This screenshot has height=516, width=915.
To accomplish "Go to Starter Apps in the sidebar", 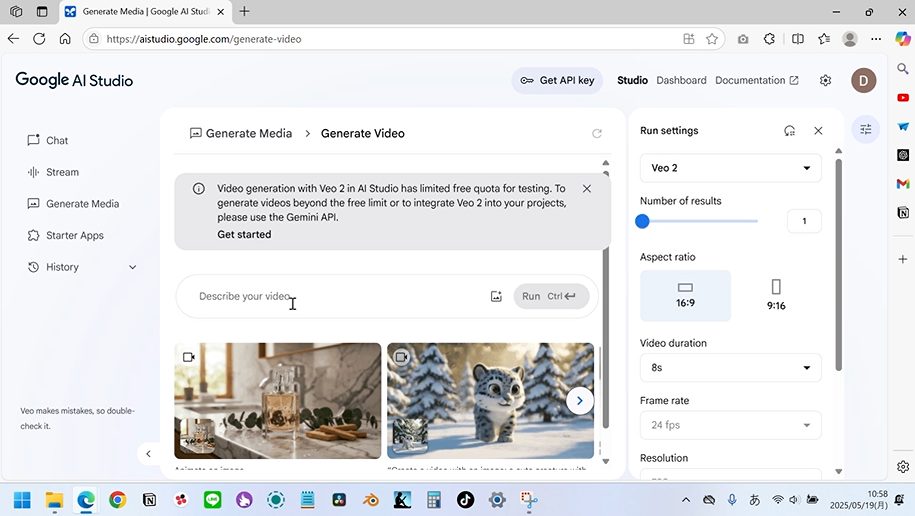I will [x=74, y=236].
